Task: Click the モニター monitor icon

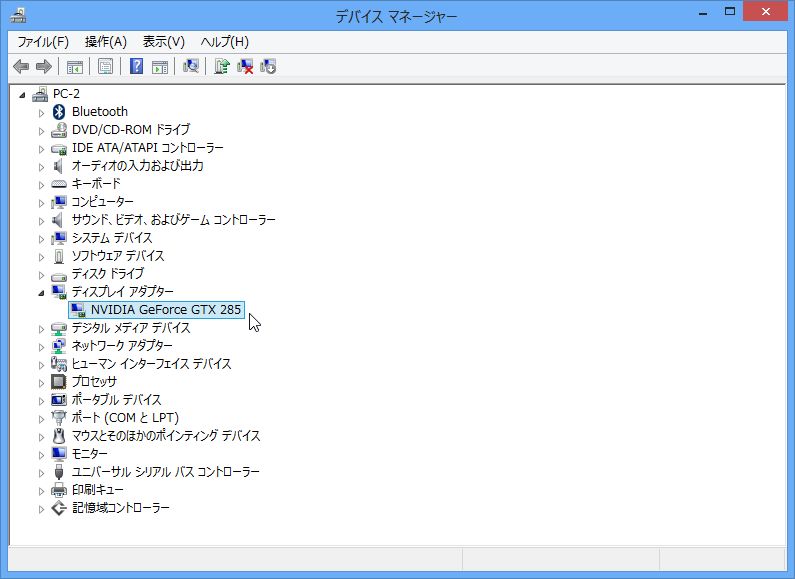Action: [59, 453]
